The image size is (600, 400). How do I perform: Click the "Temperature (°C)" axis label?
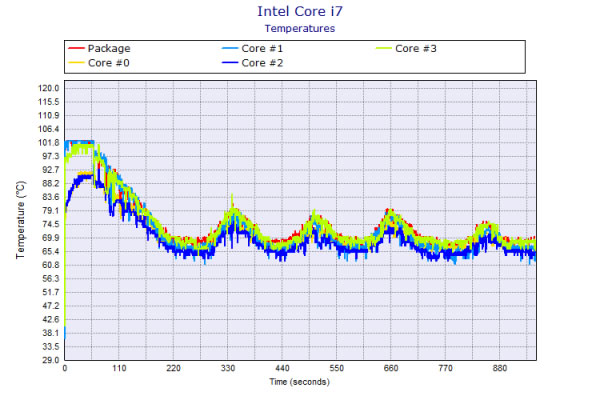[20, 220]
